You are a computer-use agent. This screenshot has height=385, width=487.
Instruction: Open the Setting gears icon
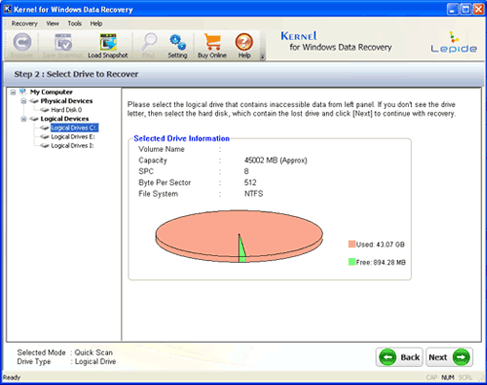[177, 42]
